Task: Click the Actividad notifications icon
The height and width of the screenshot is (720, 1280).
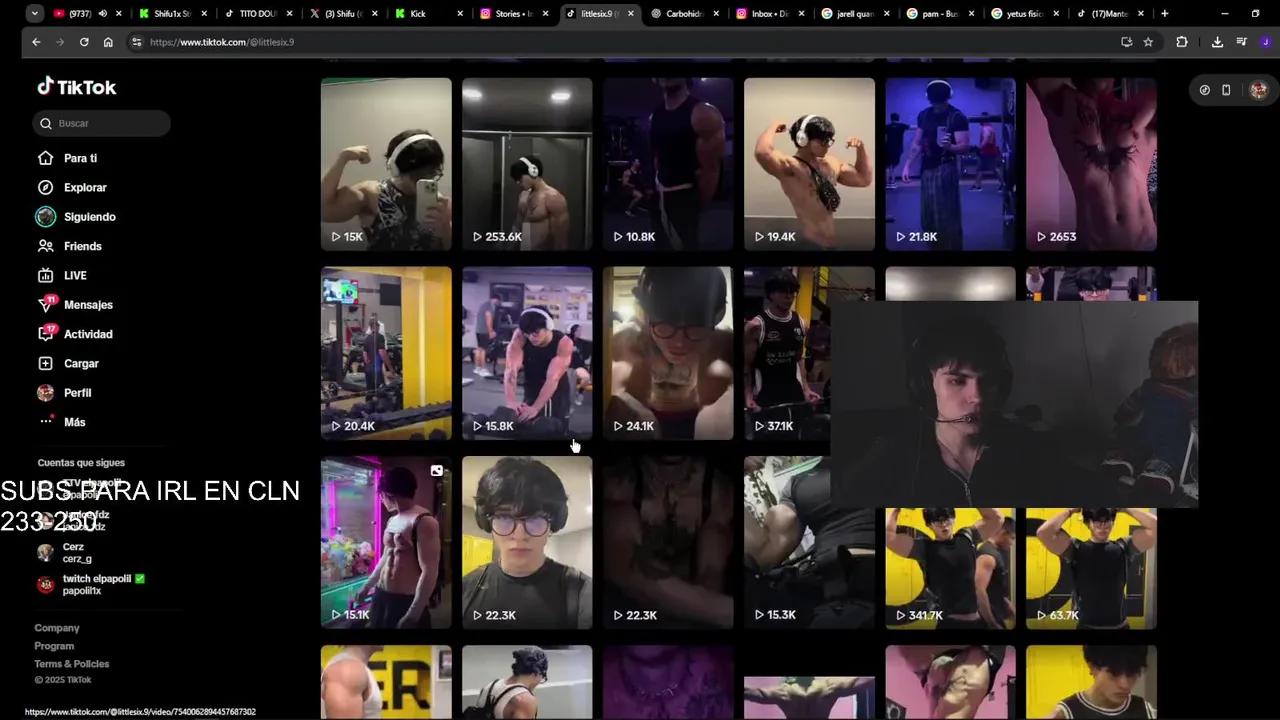Action: pos(45,334)
